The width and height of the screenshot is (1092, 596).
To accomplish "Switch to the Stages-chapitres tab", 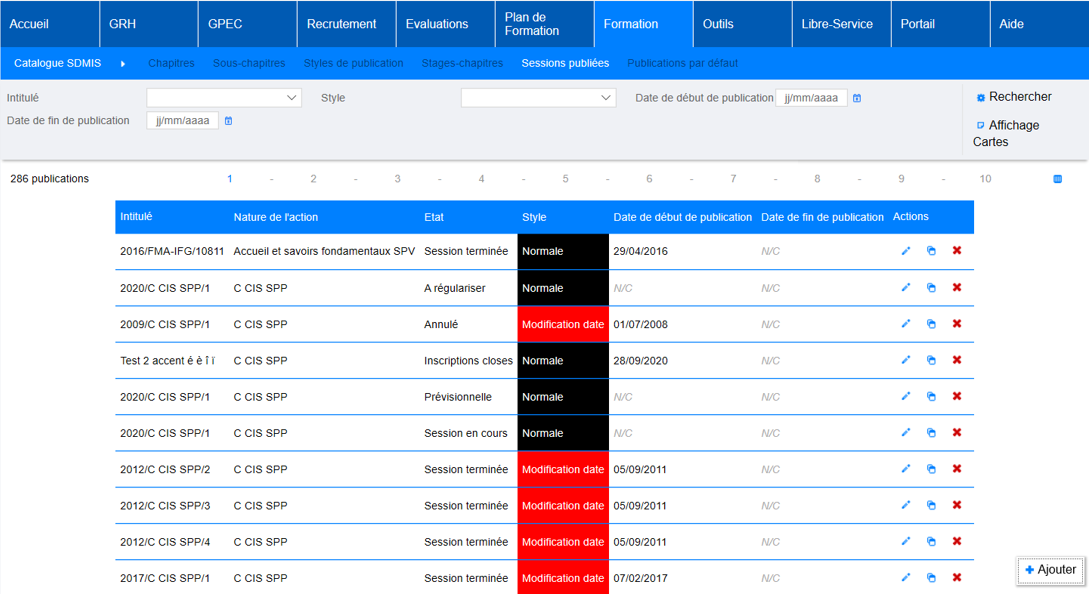I will [462, 63].
